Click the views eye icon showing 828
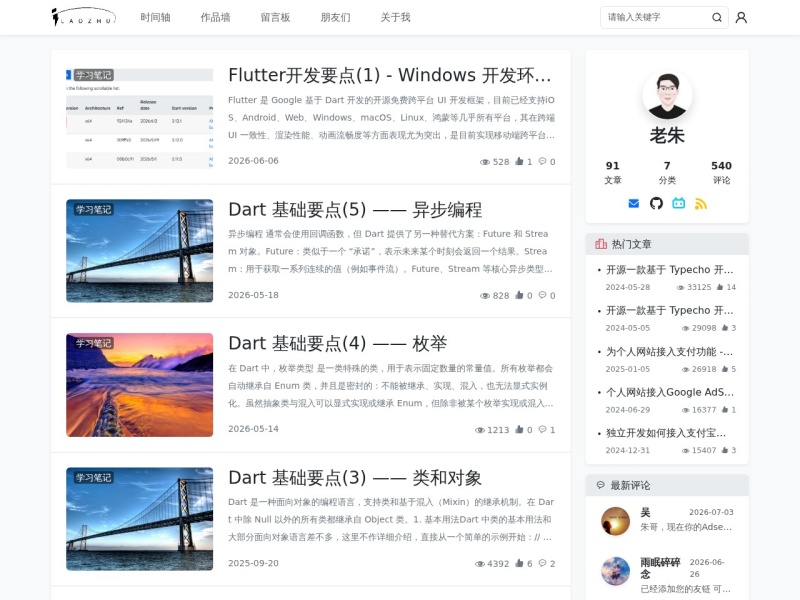800x600 pixels. click(485, 295)
